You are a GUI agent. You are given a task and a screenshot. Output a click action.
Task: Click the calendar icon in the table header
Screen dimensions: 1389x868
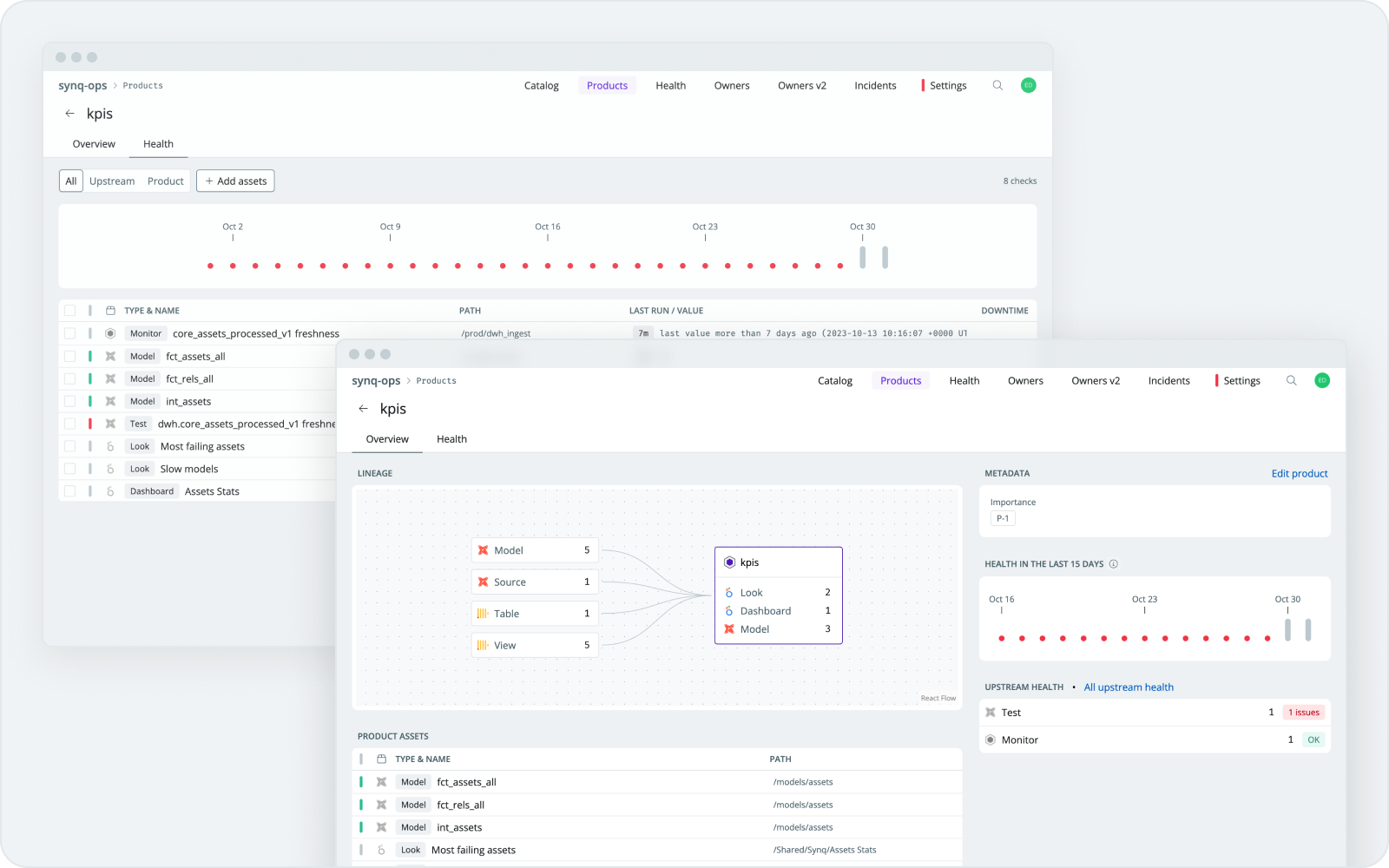point(110,310)
